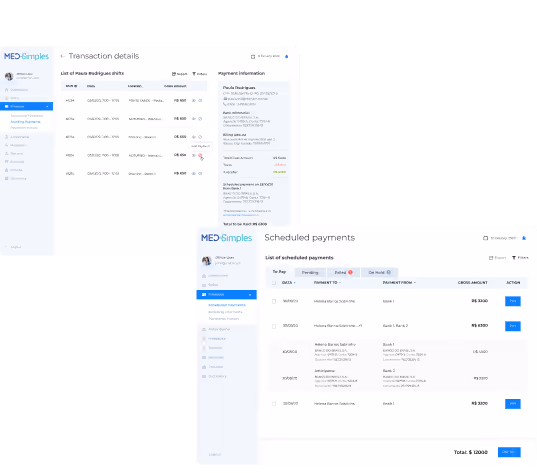Click the clock icon in the last shift row
537x473 pixels.
[200, 174]
